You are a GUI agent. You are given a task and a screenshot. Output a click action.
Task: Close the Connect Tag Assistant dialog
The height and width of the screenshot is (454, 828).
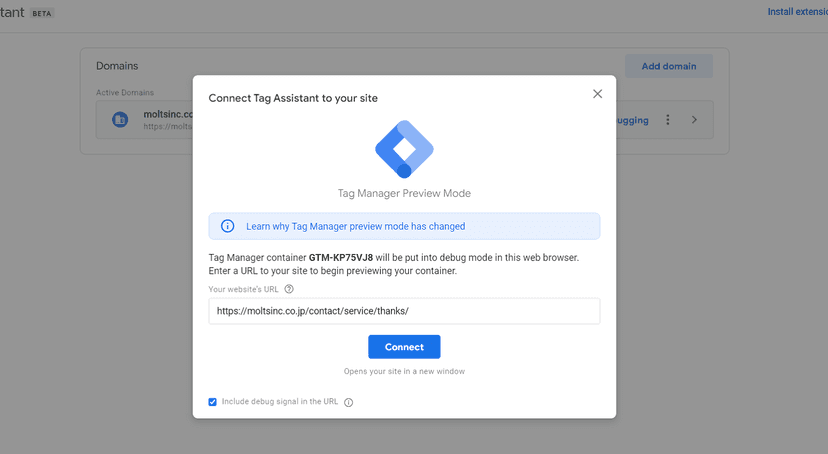point(597,94)
